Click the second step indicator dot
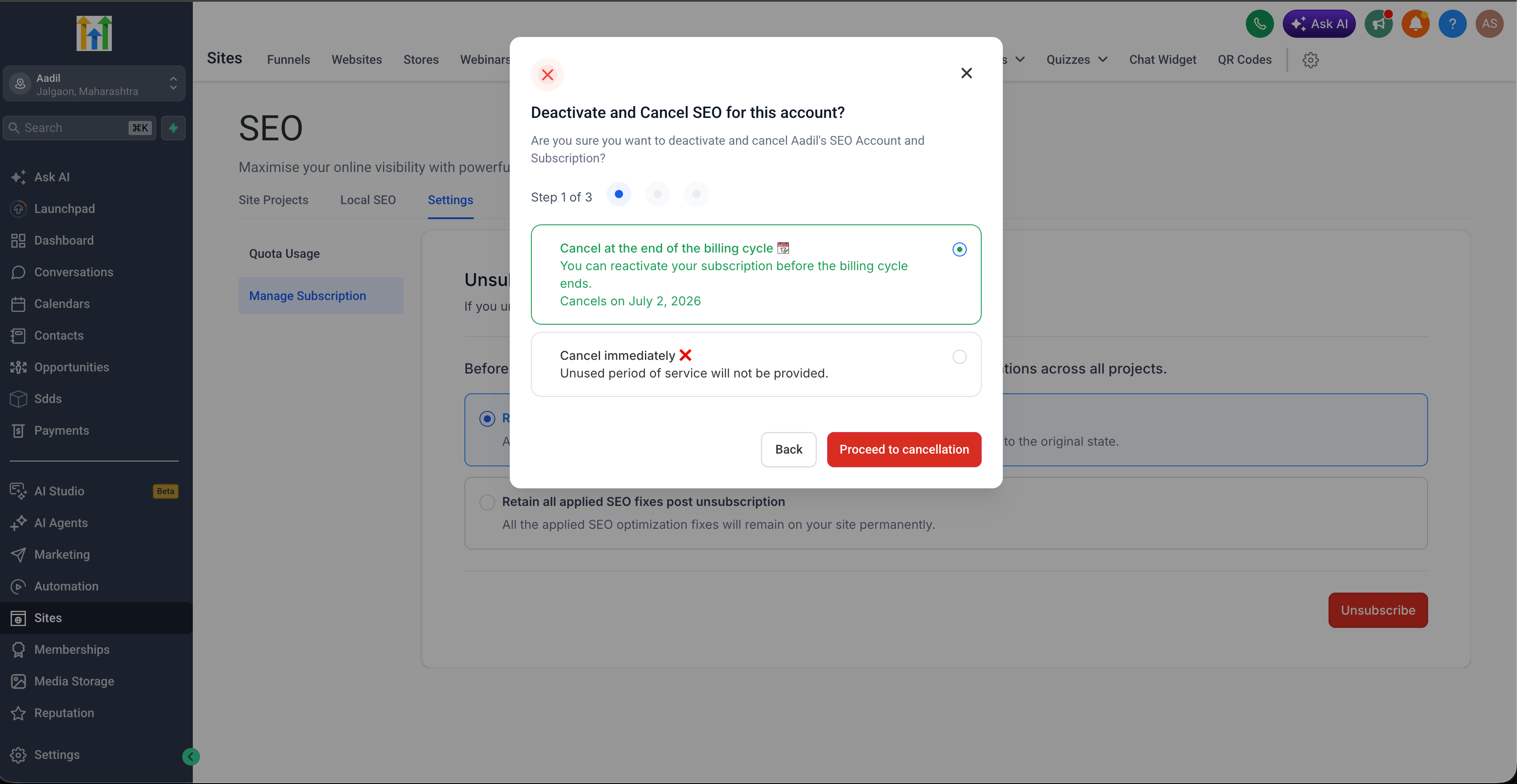Viewport: 1517px width, 784px height. (657, 194)
